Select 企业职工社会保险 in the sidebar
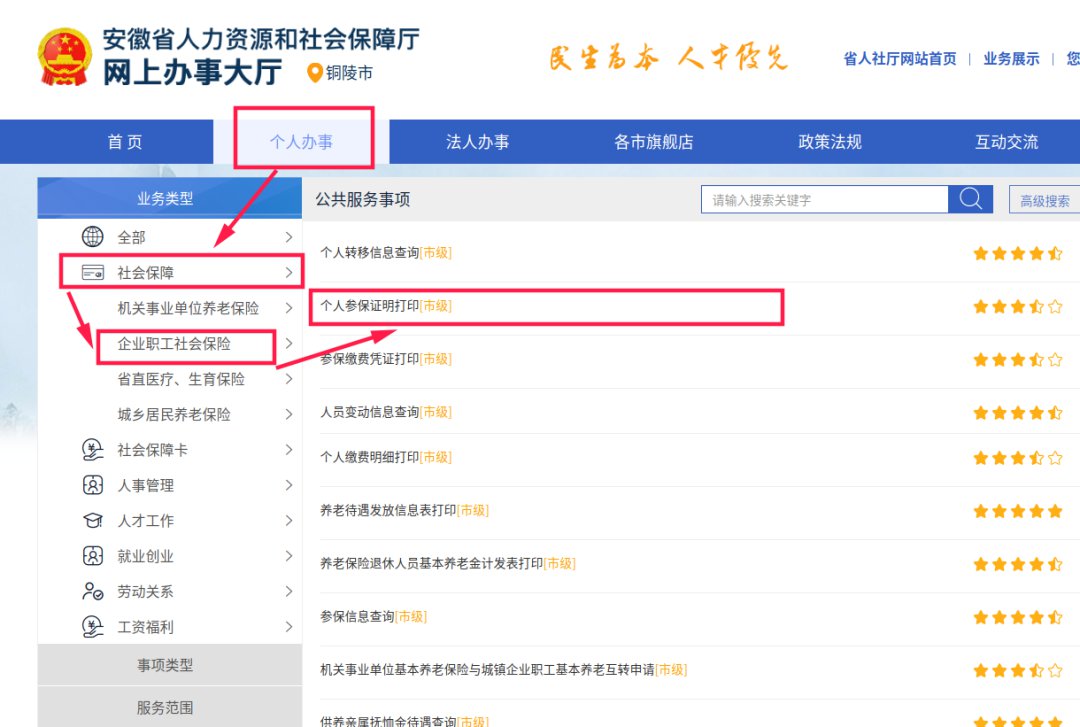Viewport: 1080px width, 727px height. [x=174, y=344]
